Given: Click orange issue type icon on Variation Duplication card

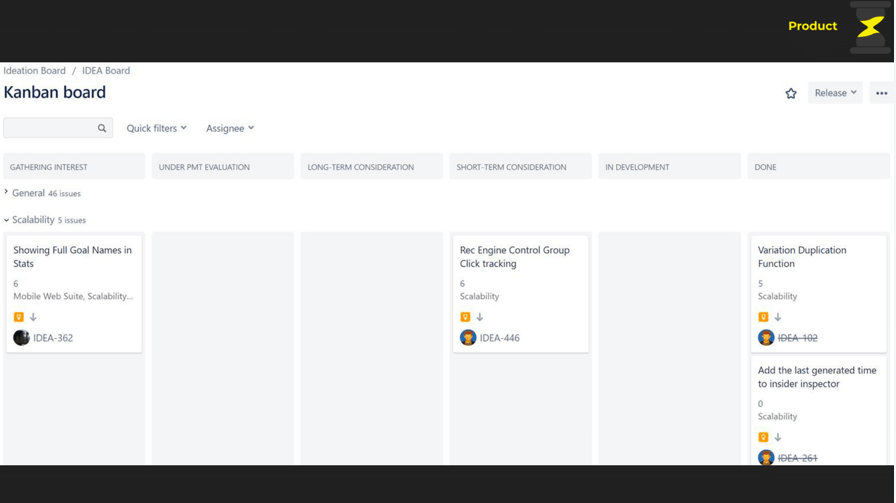Looking at the screenshot, I should (x=763, y=317).
